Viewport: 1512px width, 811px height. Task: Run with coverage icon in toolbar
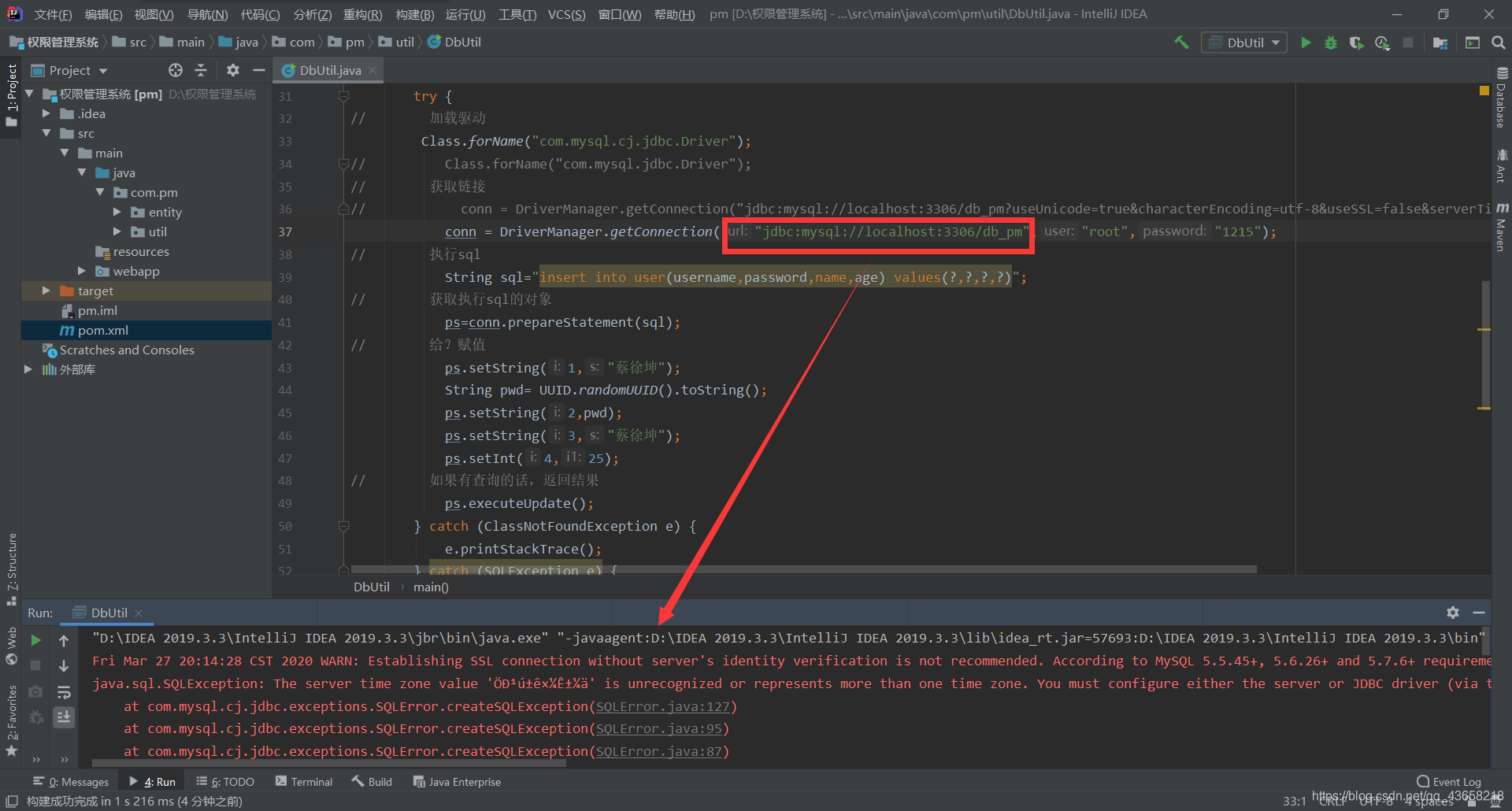(x=1356, y=43)
